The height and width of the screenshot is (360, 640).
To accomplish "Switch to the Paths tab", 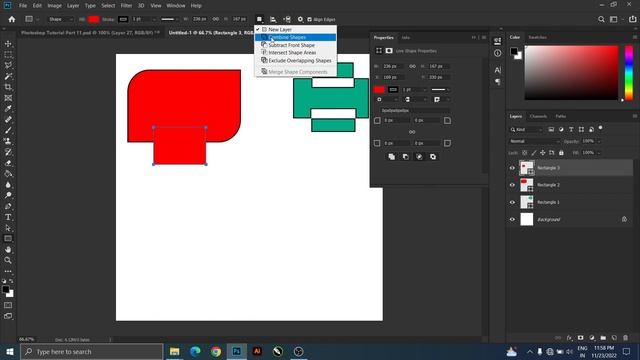I will (560, 116).
